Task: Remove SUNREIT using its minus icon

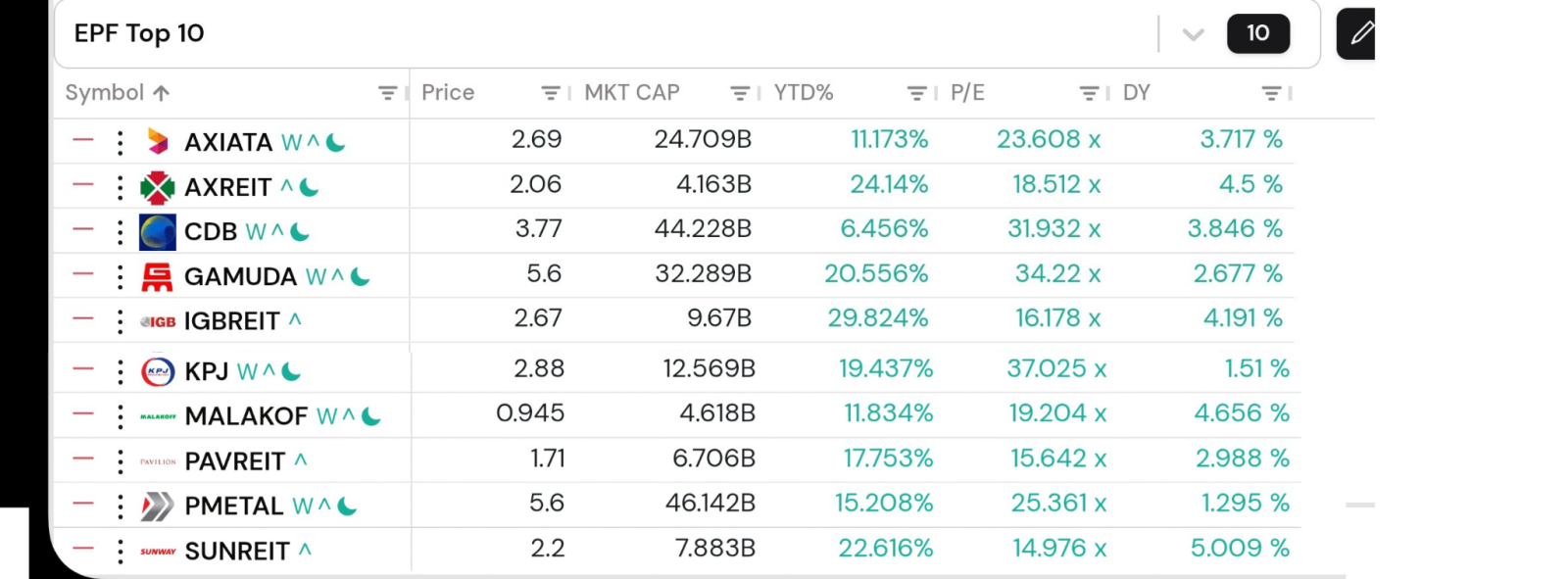Action: pyautogui.click(x=83, y=549)
